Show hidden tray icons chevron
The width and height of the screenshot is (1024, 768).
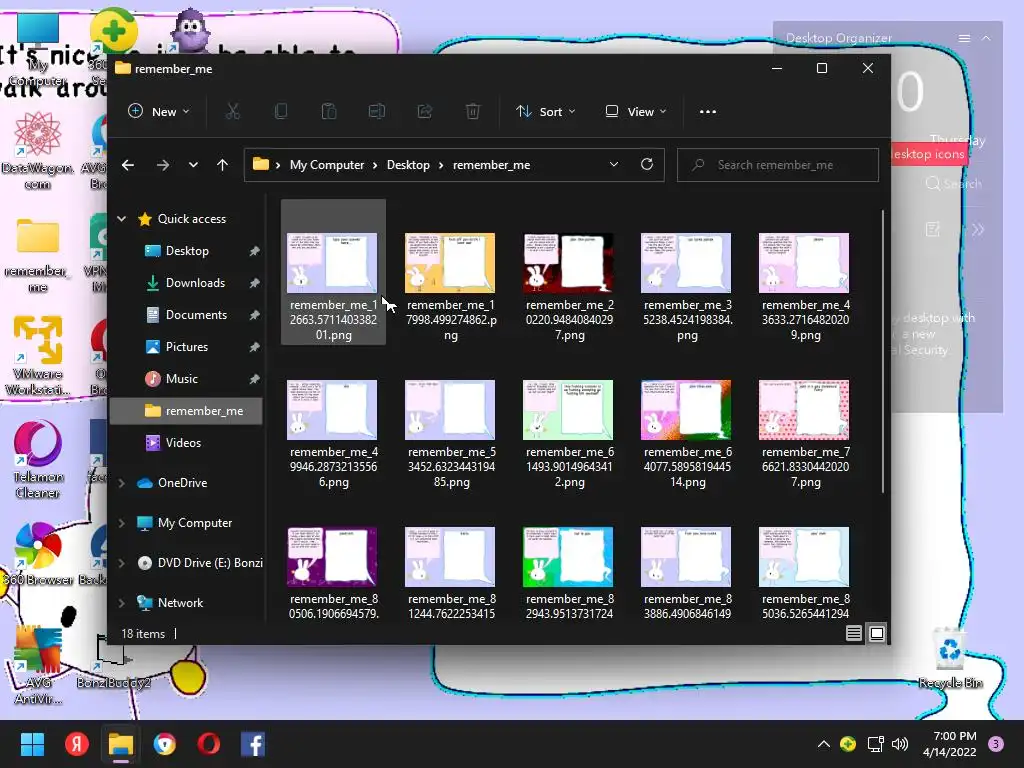pos(824,744)
